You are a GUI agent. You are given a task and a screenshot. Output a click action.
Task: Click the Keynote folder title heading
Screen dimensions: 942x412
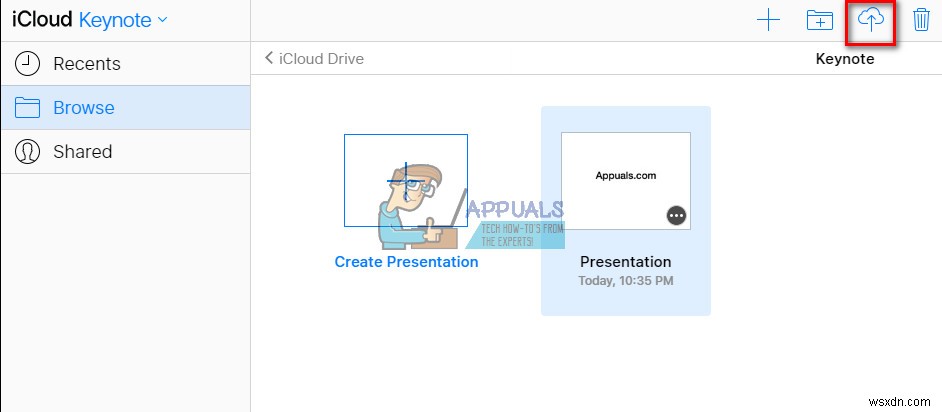(845, 59)
